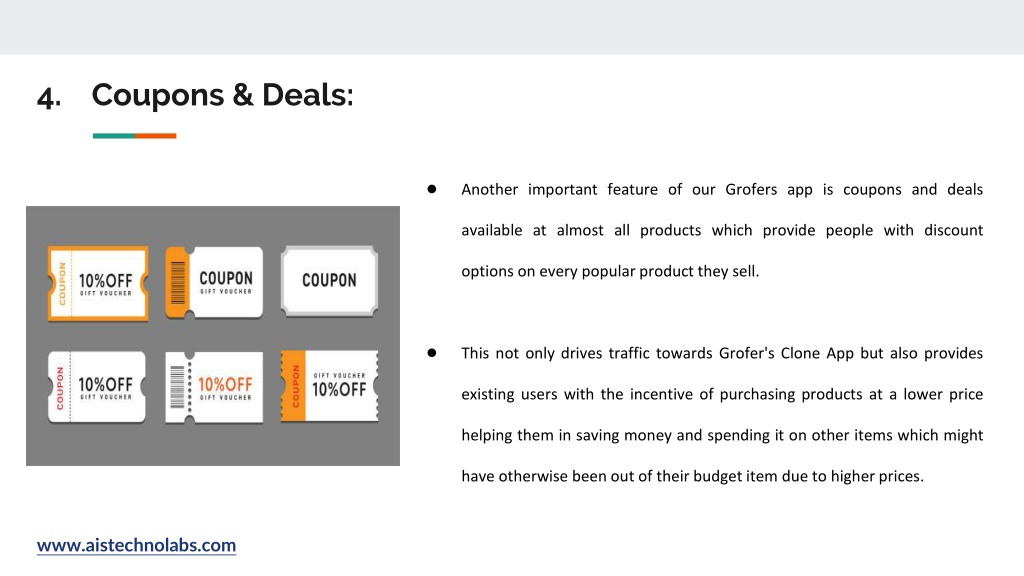Click the teal part of the title underline
This screenshot has height=576, width=1024.
[x=114, y=136]
